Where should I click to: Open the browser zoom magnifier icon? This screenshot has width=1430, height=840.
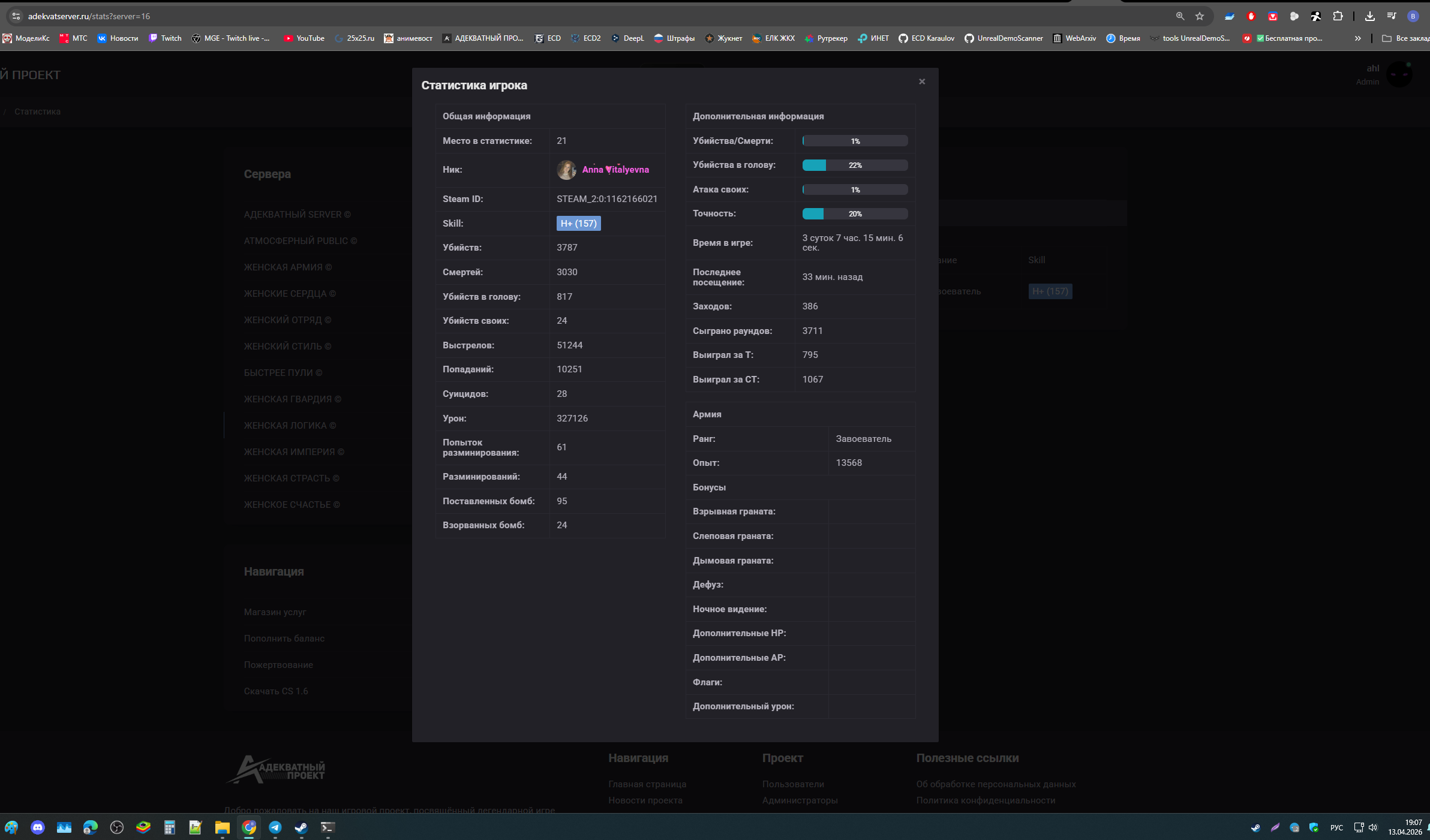coord(1180,16)
